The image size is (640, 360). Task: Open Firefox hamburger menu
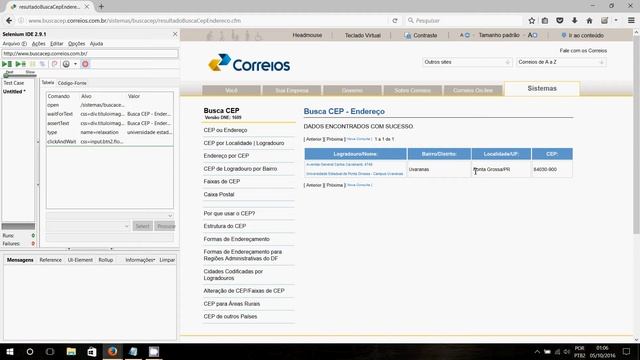pos(631,20)
